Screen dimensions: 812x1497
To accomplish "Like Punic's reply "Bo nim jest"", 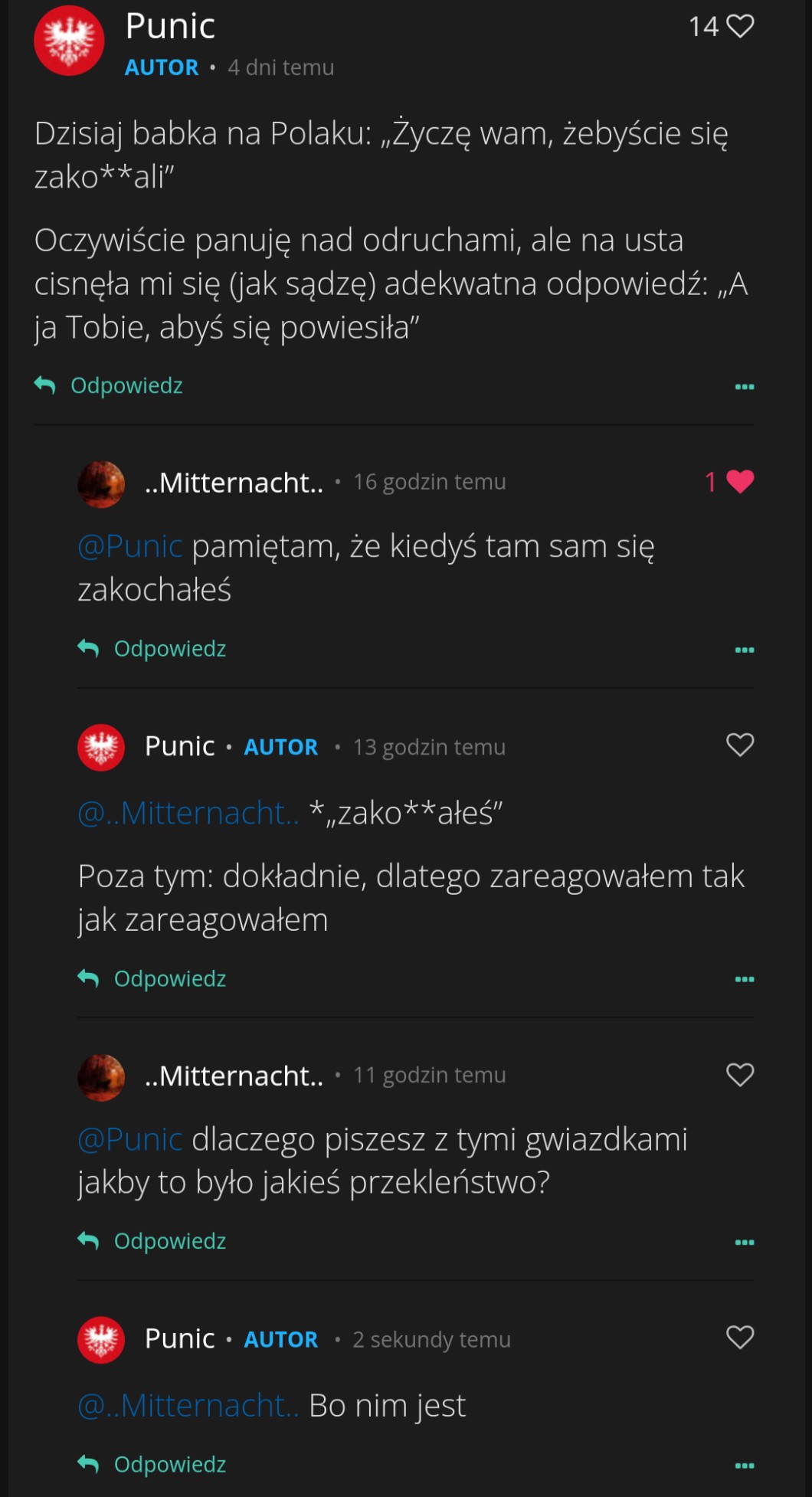I will click(x=740, y=1338).
